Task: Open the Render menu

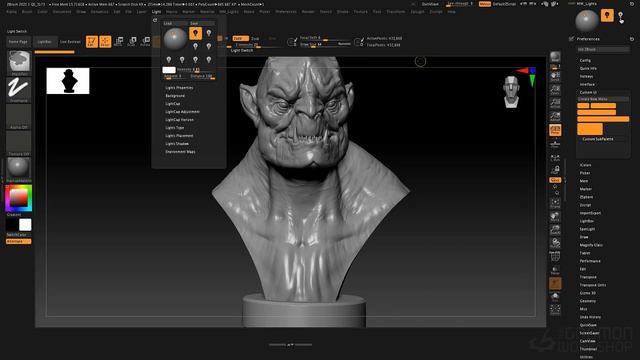Action: pos(308,12)
